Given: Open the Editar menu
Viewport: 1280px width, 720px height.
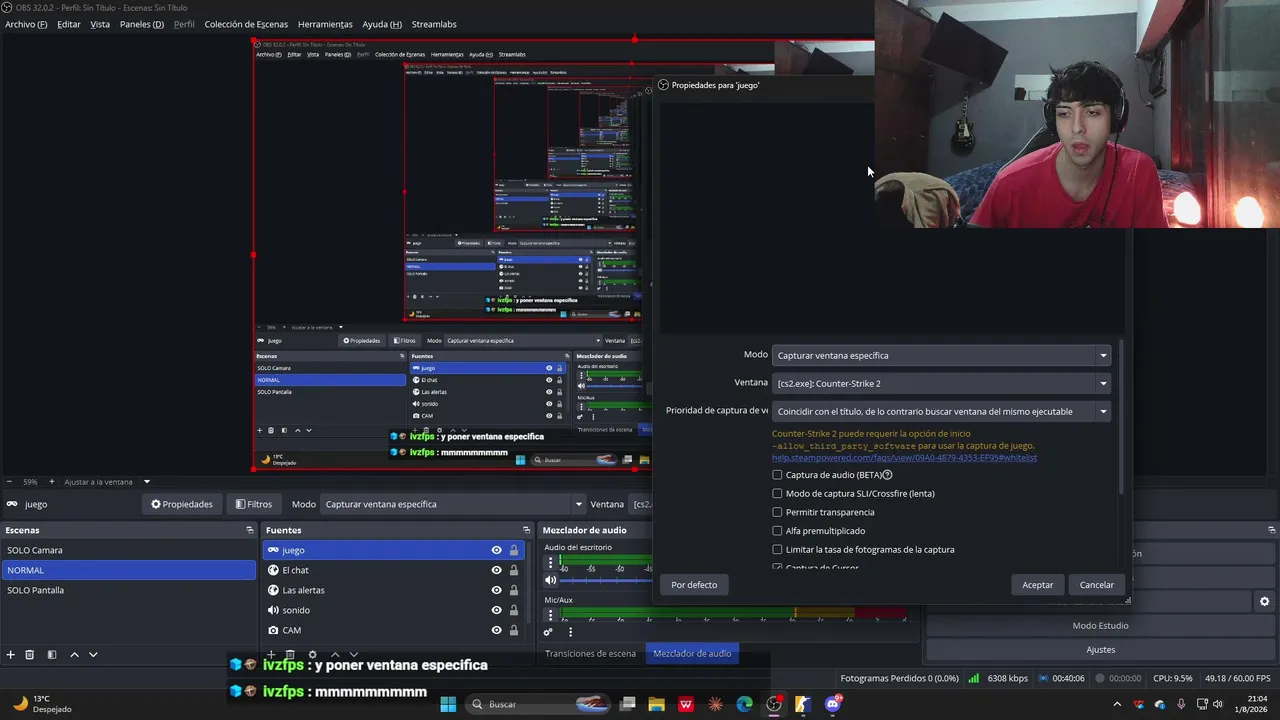Looking at the screenshot, I should pos(69,24).
